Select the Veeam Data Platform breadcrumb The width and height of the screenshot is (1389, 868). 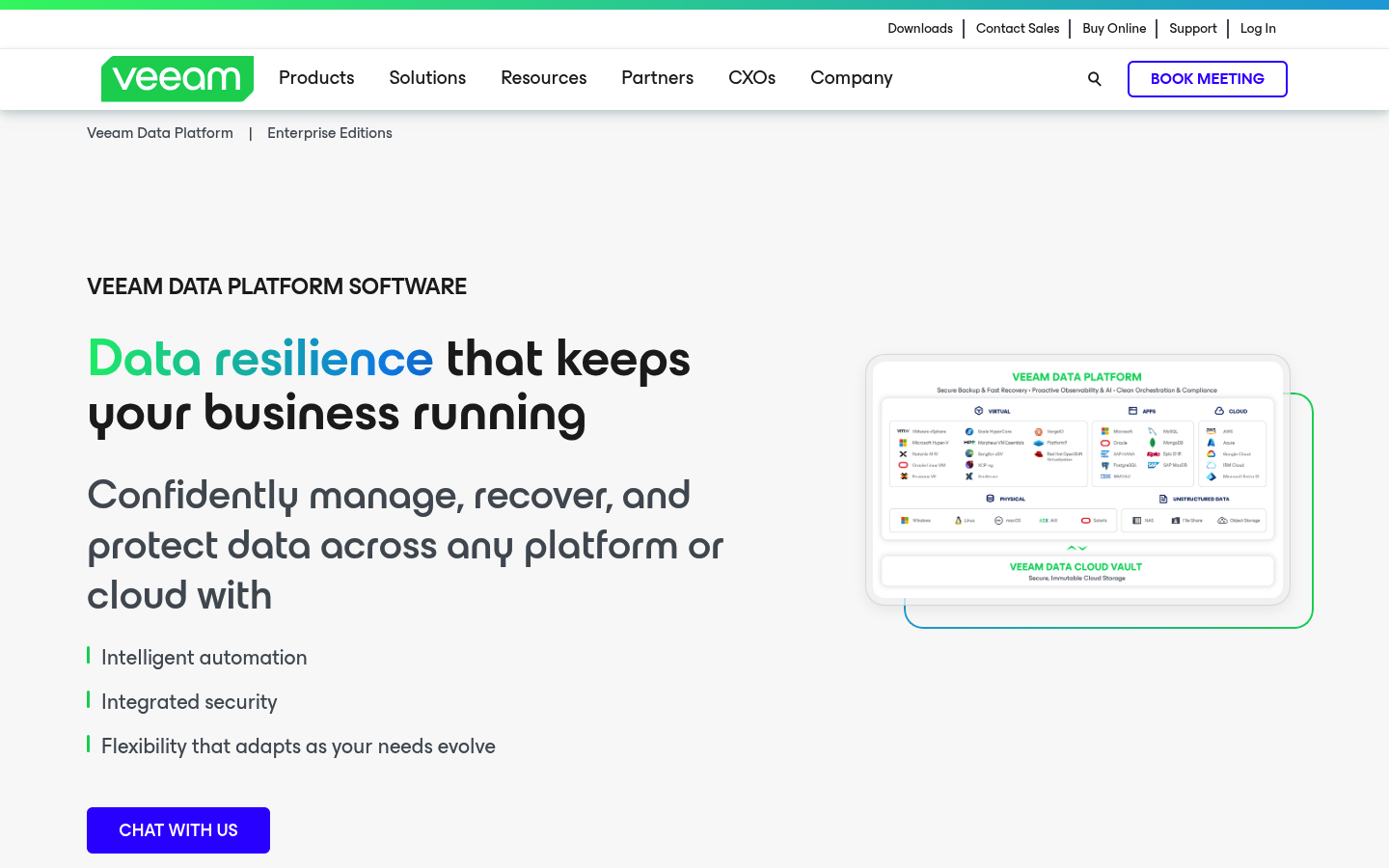tap(160, 133)
